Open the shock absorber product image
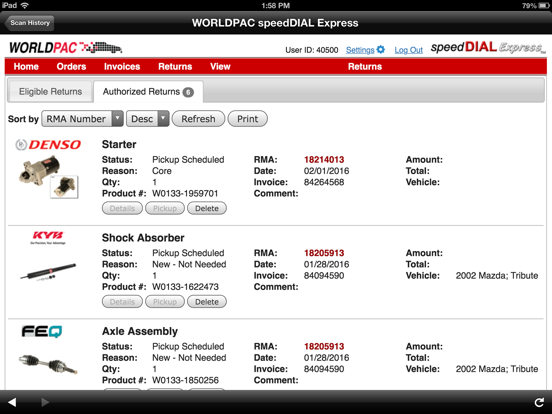Viewport: 552px width, 414px height. click(48, 271)
